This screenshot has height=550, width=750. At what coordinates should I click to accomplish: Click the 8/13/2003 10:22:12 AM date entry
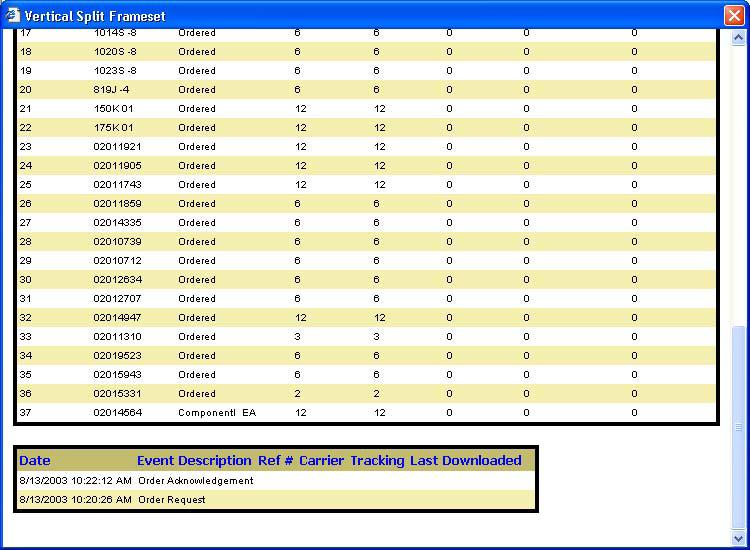click(76, 481)
